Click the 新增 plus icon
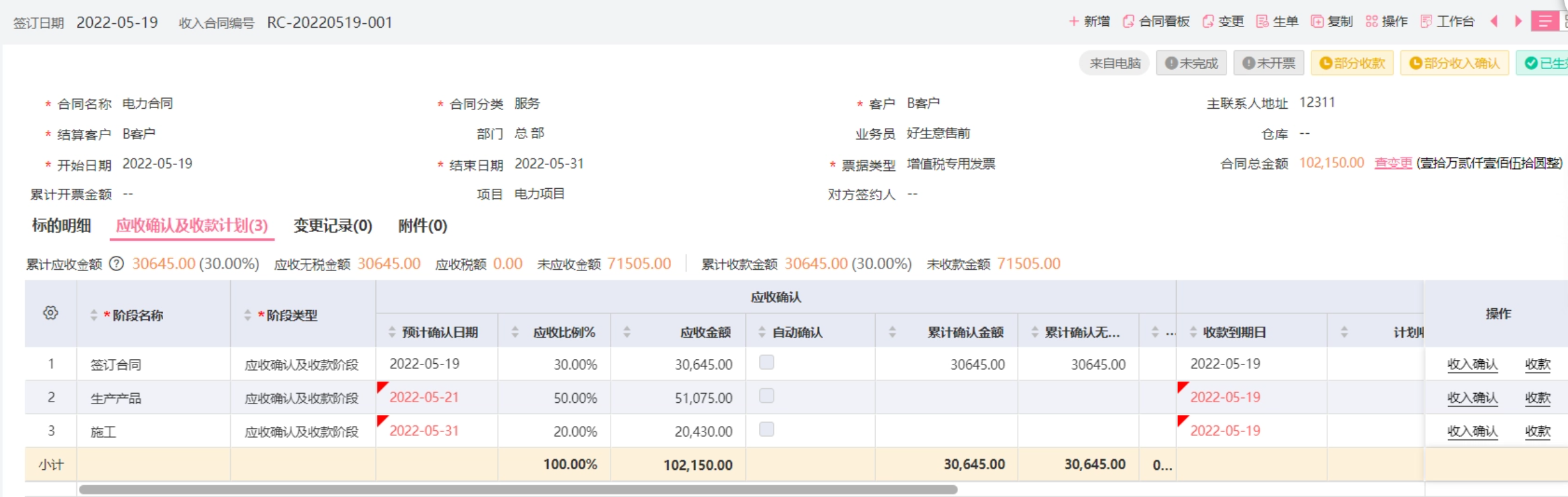This screenshot has width=1568, height=497. pos(1074,22)
